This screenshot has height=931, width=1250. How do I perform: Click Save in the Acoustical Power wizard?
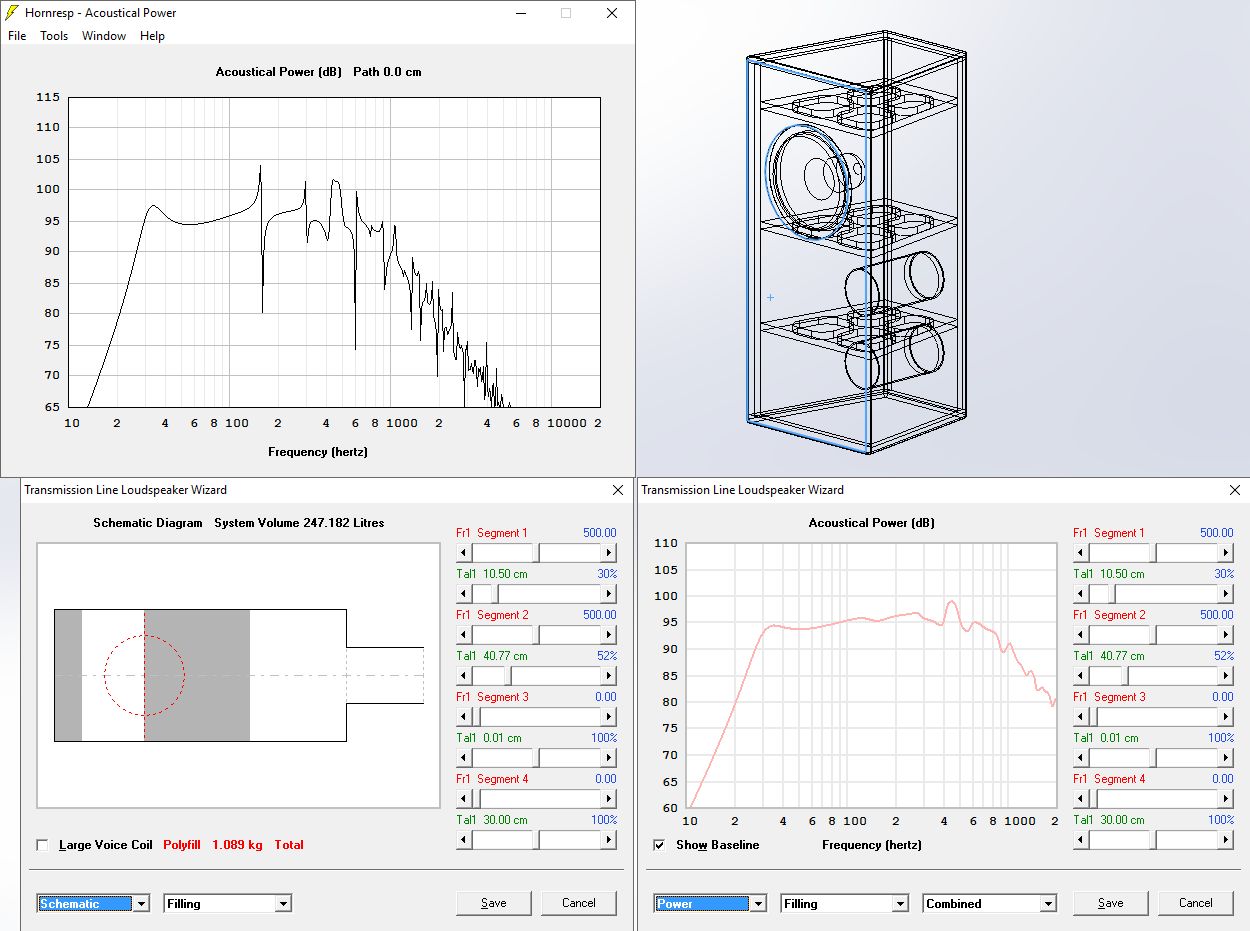coord(1111,903)
